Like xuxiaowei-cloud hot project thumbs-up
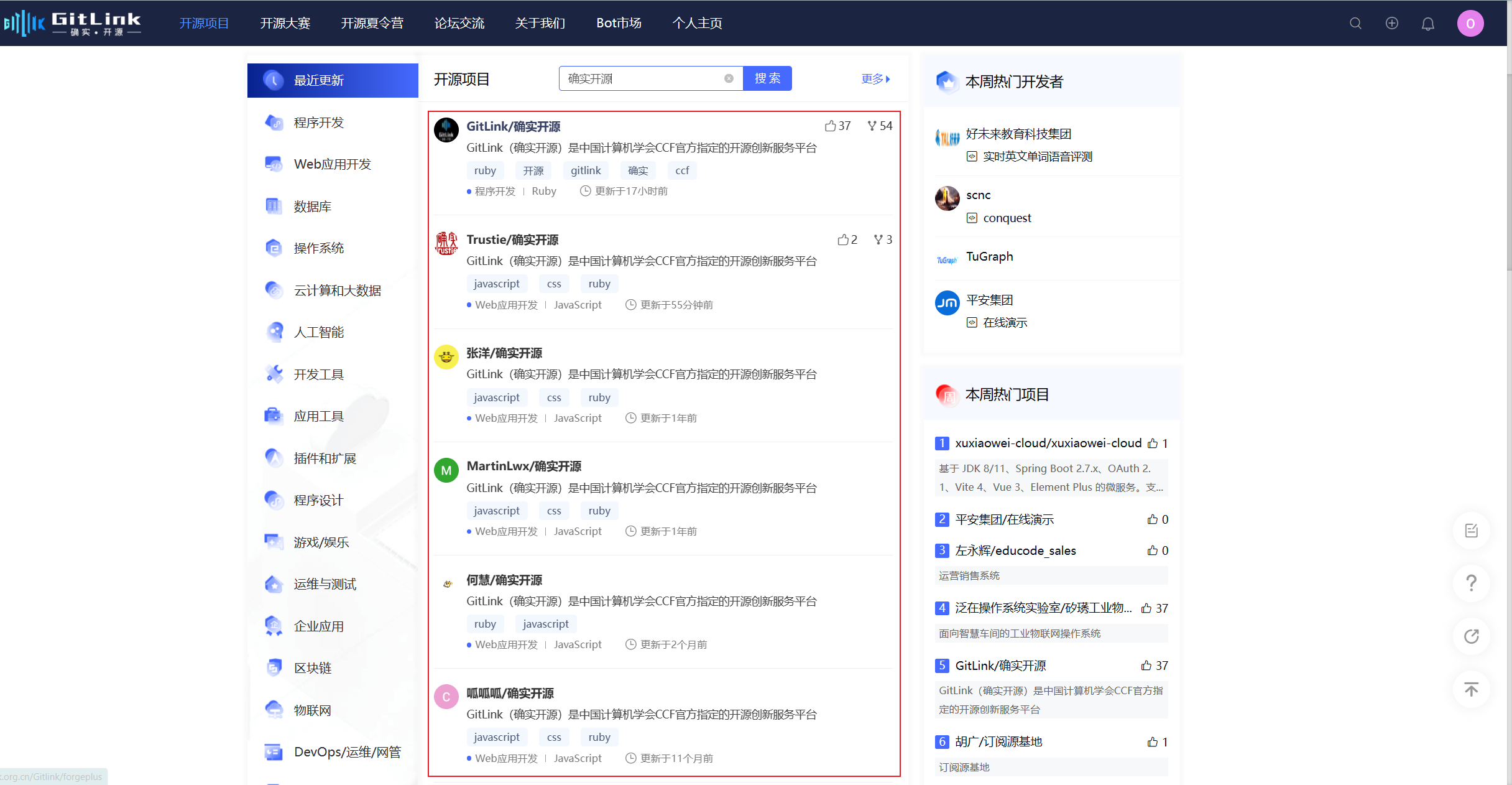The image size is (1512, 785). tap(1153, 444)
